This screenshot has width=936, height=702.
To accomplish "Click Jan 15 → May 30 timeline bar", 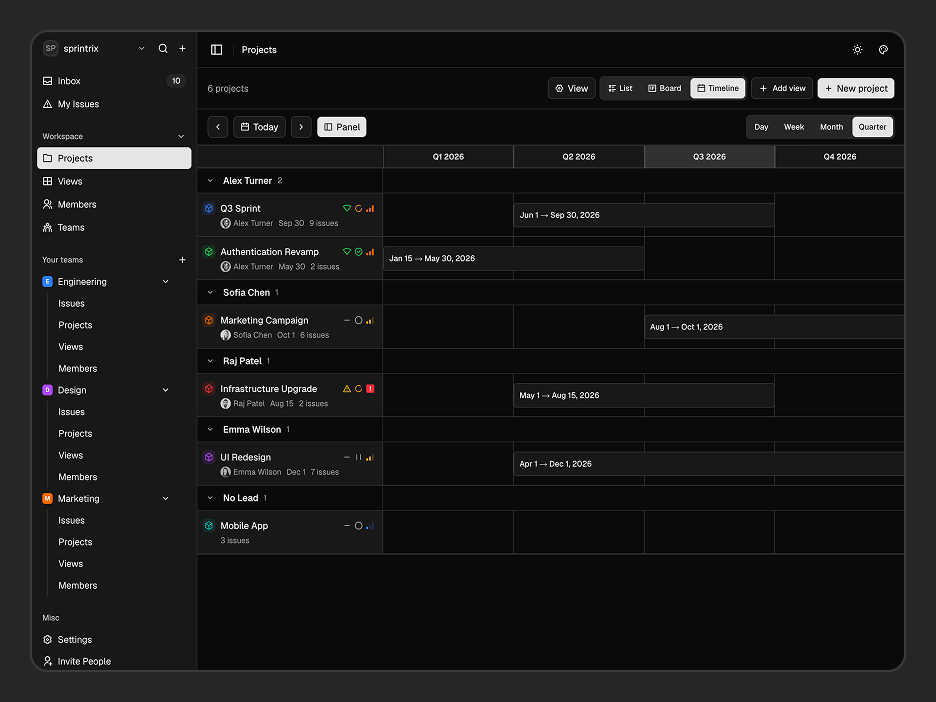I will (x=513, y=258).
